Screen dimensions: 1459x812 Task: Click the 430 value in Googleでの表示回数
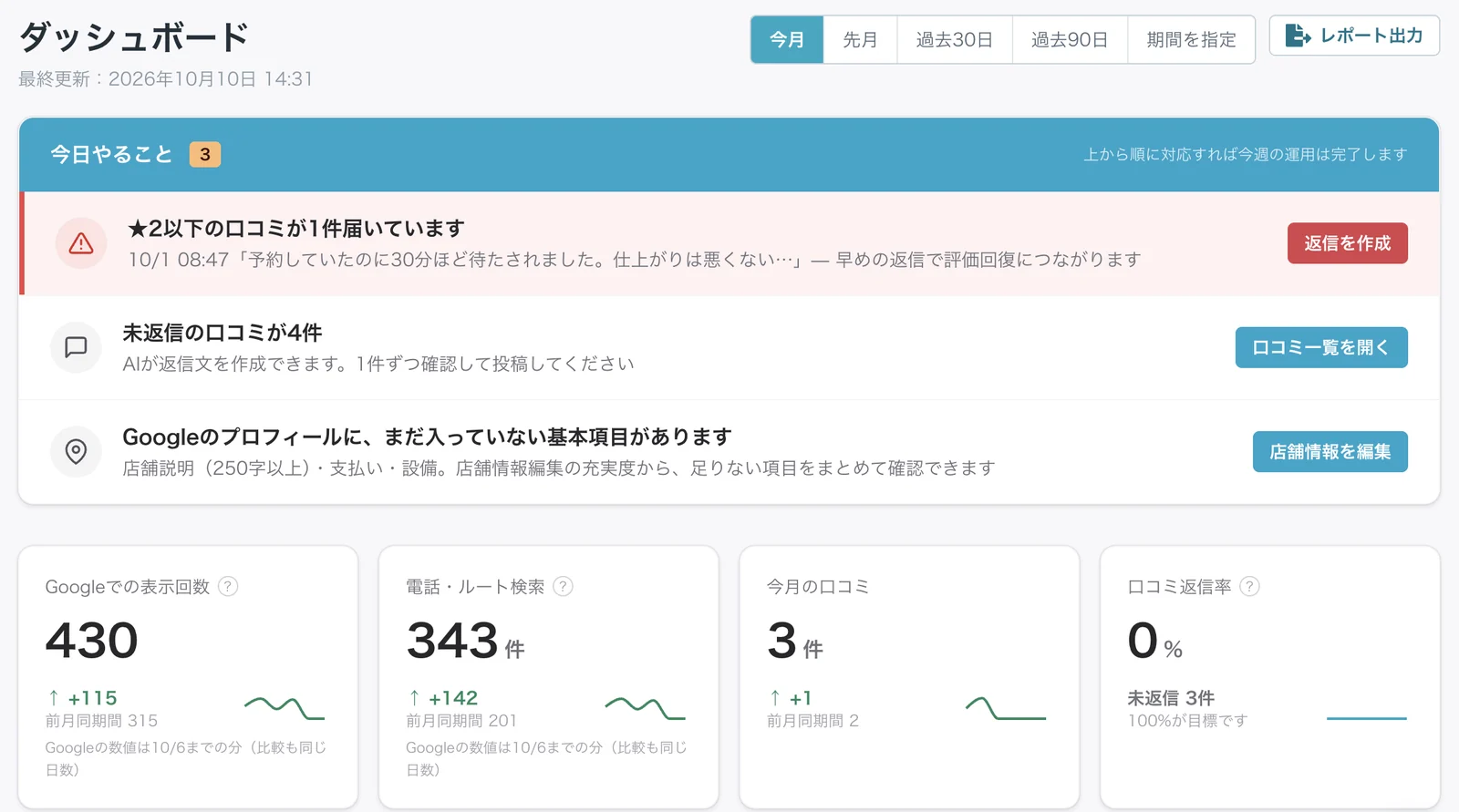(92, 640)
